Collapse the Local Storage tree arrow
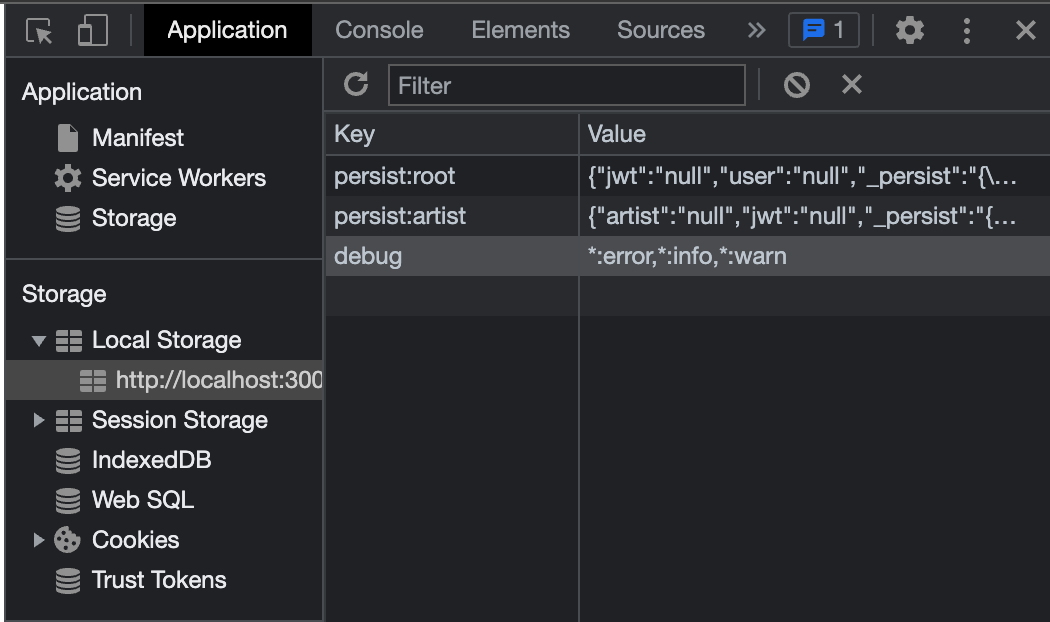Screen dimensions: 1050x622 click(39, 341)
